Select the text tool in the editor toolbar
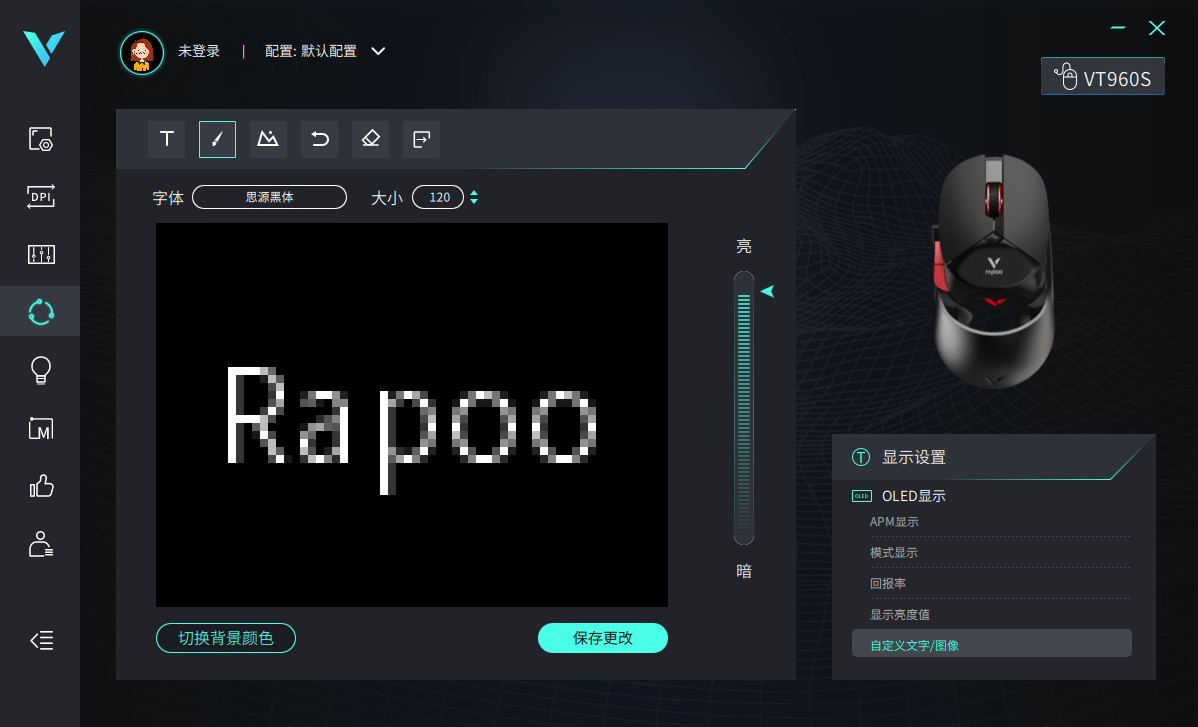Screen dimensions: 1198x727 (166, 139)
